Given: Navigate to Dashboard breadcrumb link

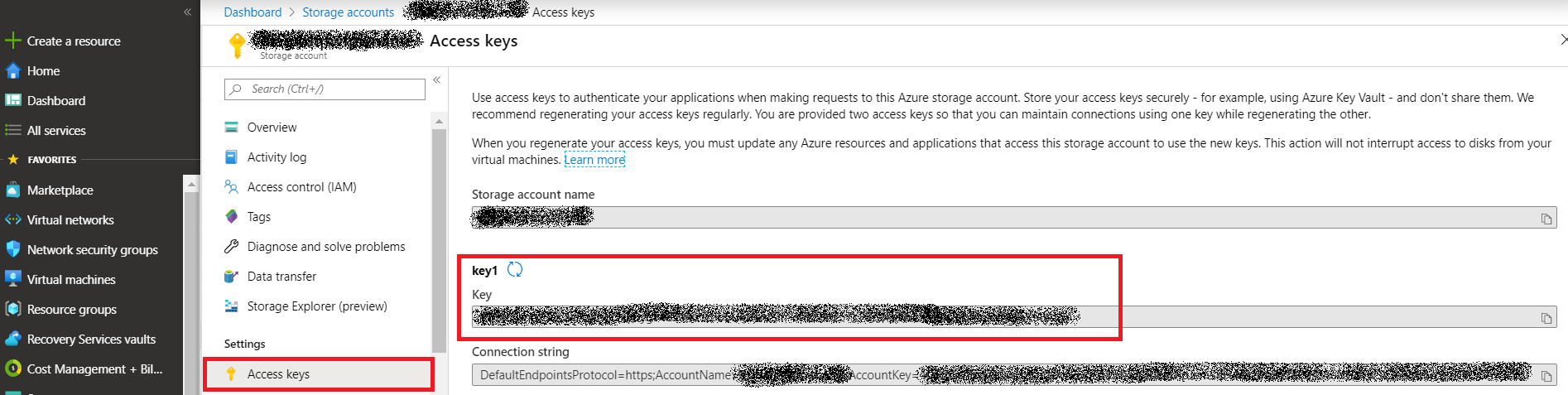Looking at the screenshot, I should tap(253, 12).
